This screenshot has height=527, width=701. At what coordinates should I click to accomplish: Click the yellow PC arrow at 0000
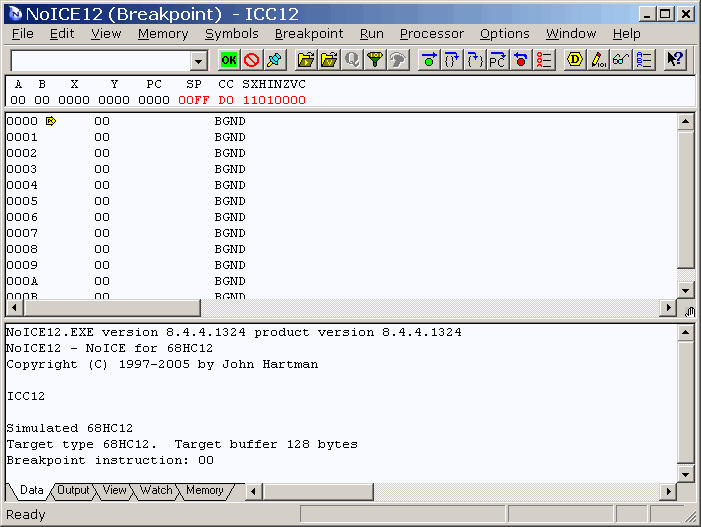pyautogui.click(x=51, y=121)
